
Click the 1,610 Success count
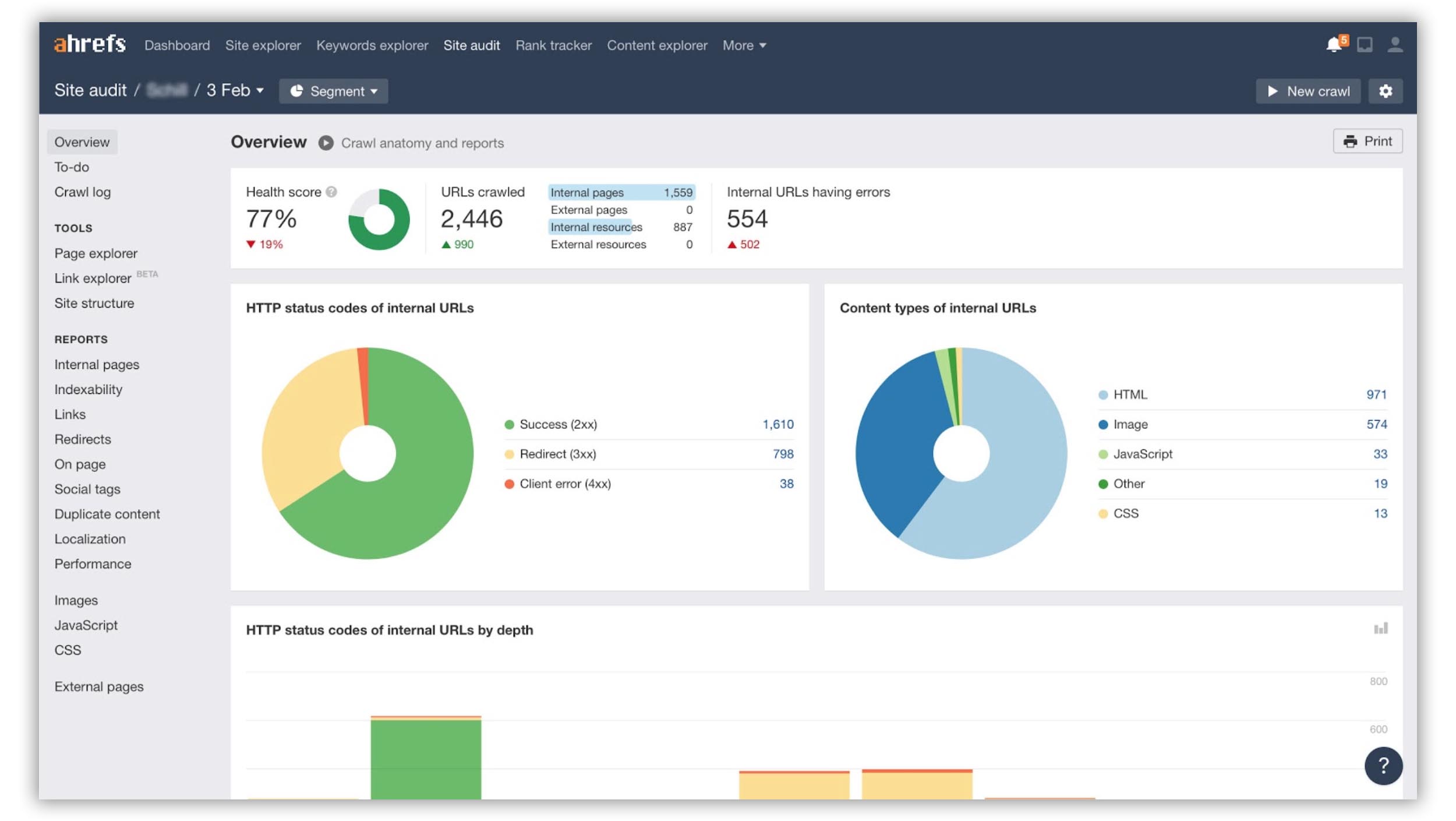[778, 424]
